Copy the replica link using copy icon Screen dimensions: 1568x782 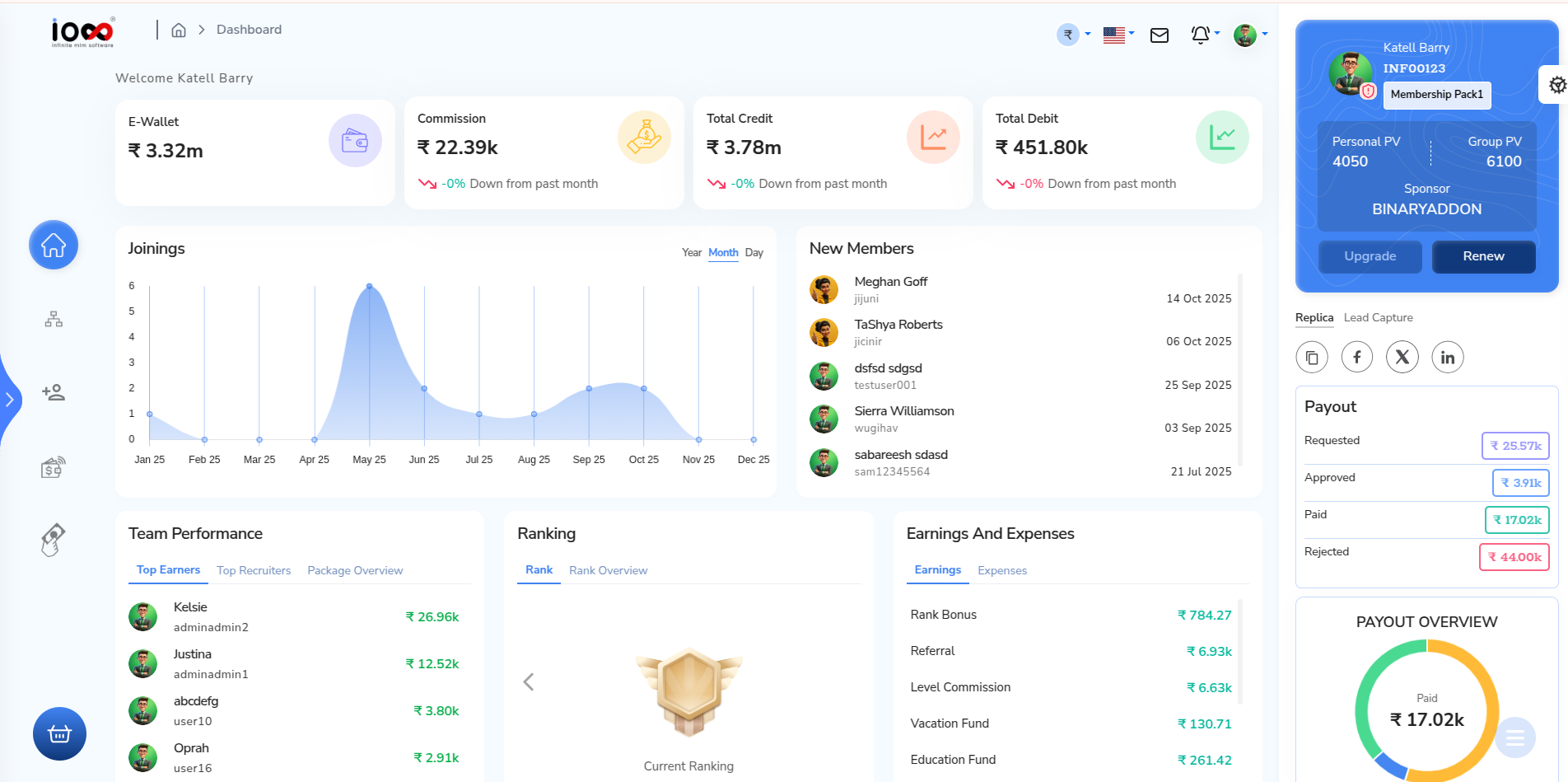pyautogui.click(x=1312, y=357)
